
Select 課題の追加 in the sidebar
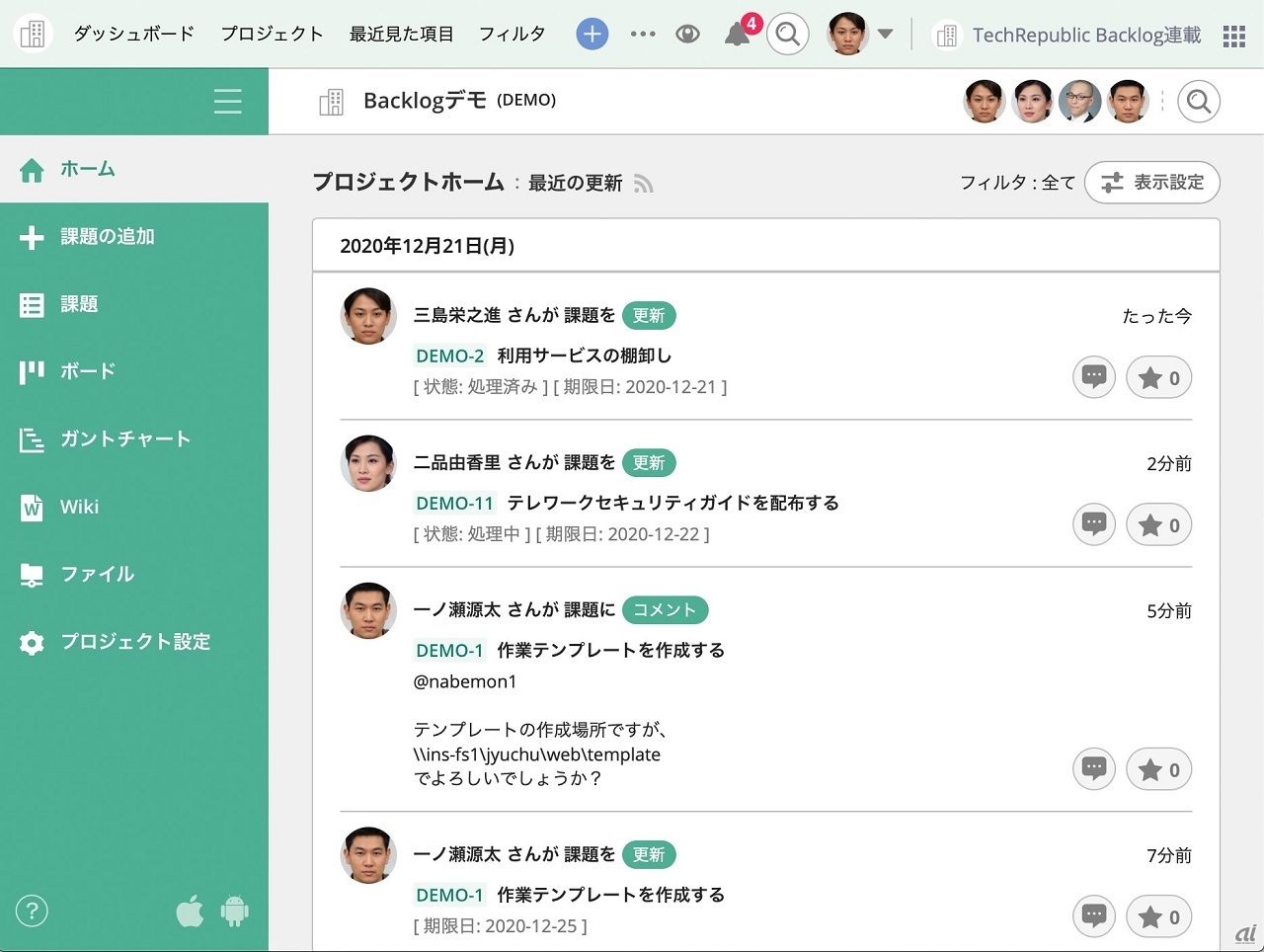tap(134, 237)
